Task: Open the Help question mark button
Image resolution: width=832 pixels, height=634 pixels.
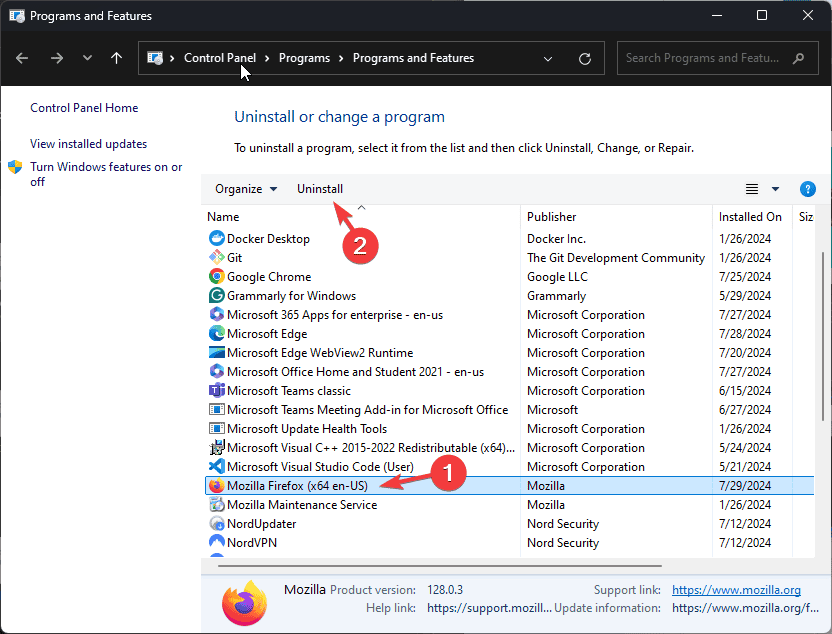Action: [x=807, y=189]
